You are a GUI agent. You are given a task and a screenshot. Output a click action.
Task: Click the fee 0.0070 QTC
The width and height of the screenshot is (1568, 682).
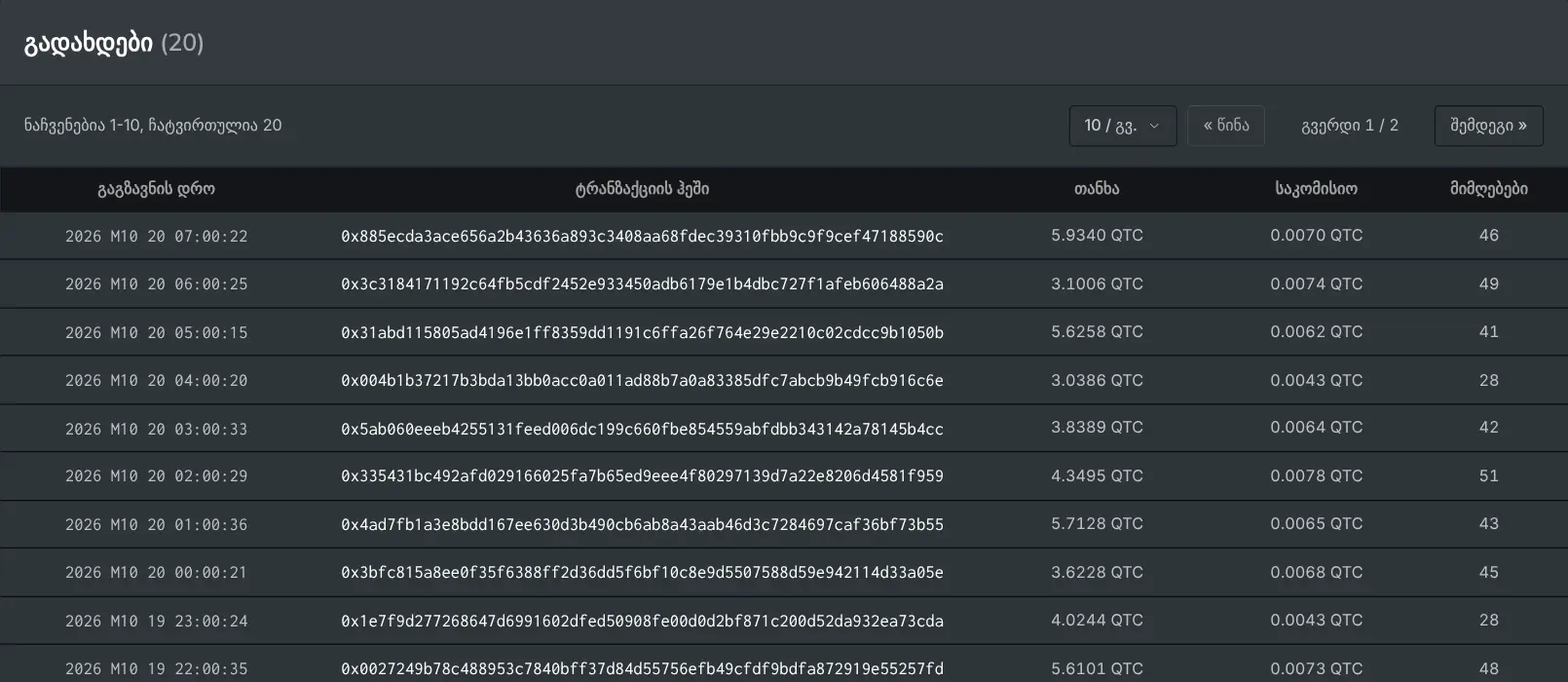tap(1316, 236)
